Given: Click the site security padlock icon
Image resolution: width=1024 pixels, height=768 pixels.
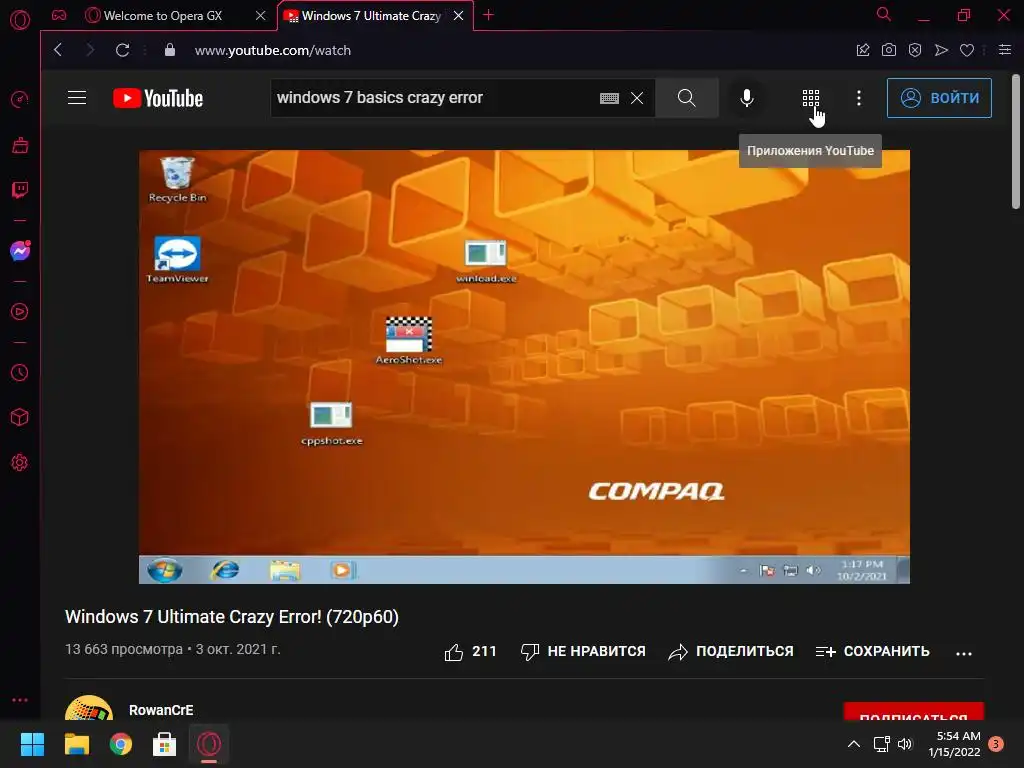Looking at the screenshot, I should 170,50.
